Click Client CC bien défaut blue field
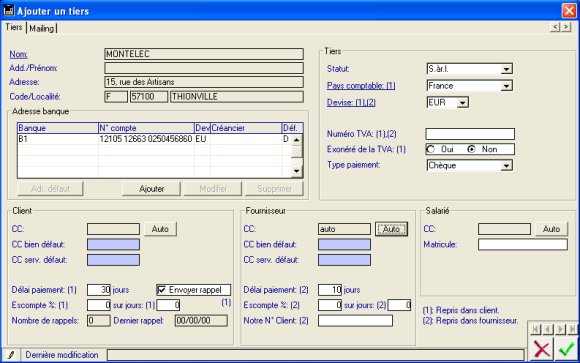The image size is (580, 363). coord(113,244)
